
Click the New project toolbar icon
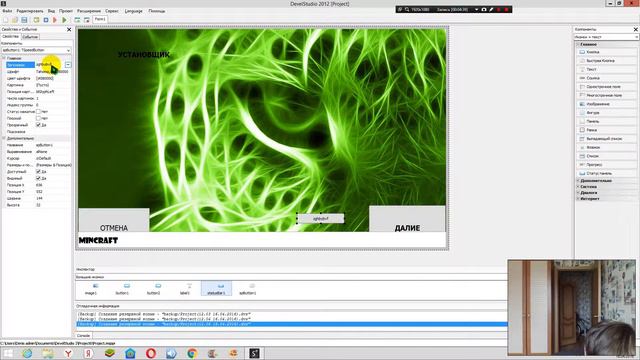(6, 20)
